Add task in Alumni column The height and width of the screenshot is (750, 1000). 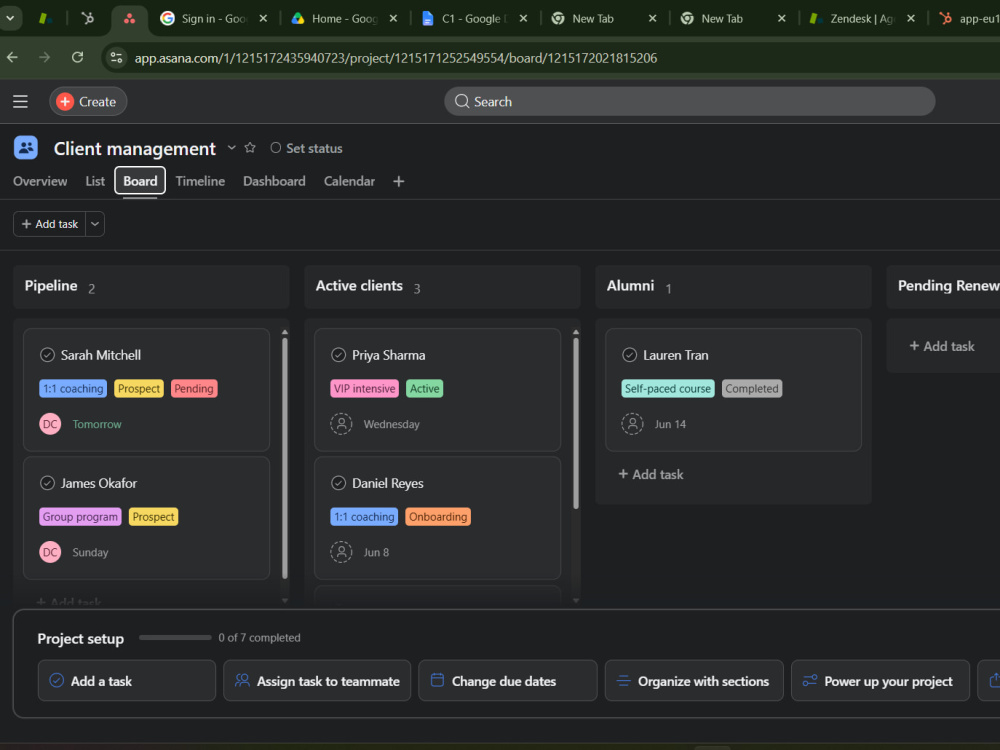(x=651, y=474)
